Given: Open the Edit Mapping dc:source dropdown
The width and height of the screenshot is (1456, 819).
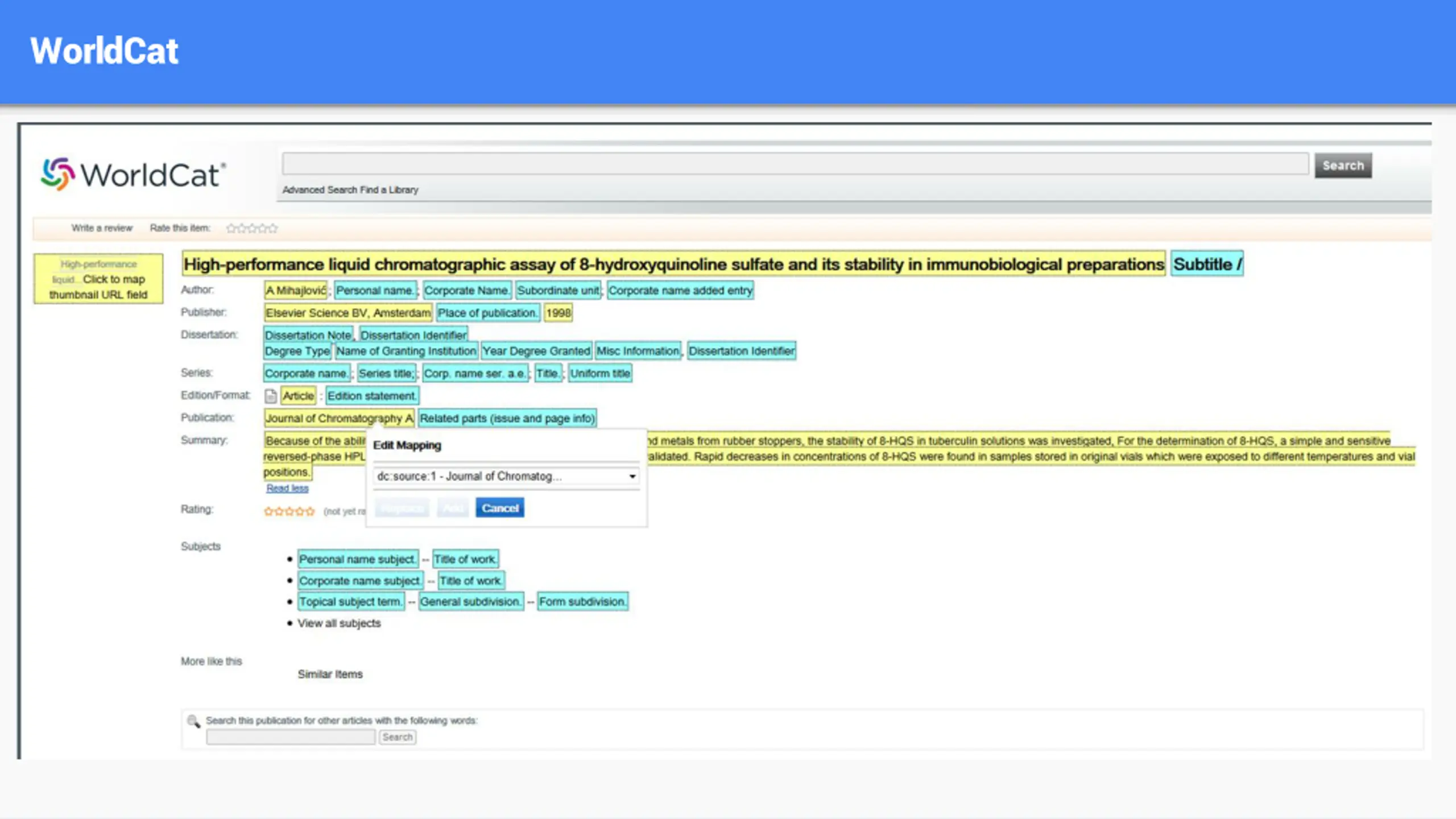Looking at the screenshot, I should click(506, 476).
